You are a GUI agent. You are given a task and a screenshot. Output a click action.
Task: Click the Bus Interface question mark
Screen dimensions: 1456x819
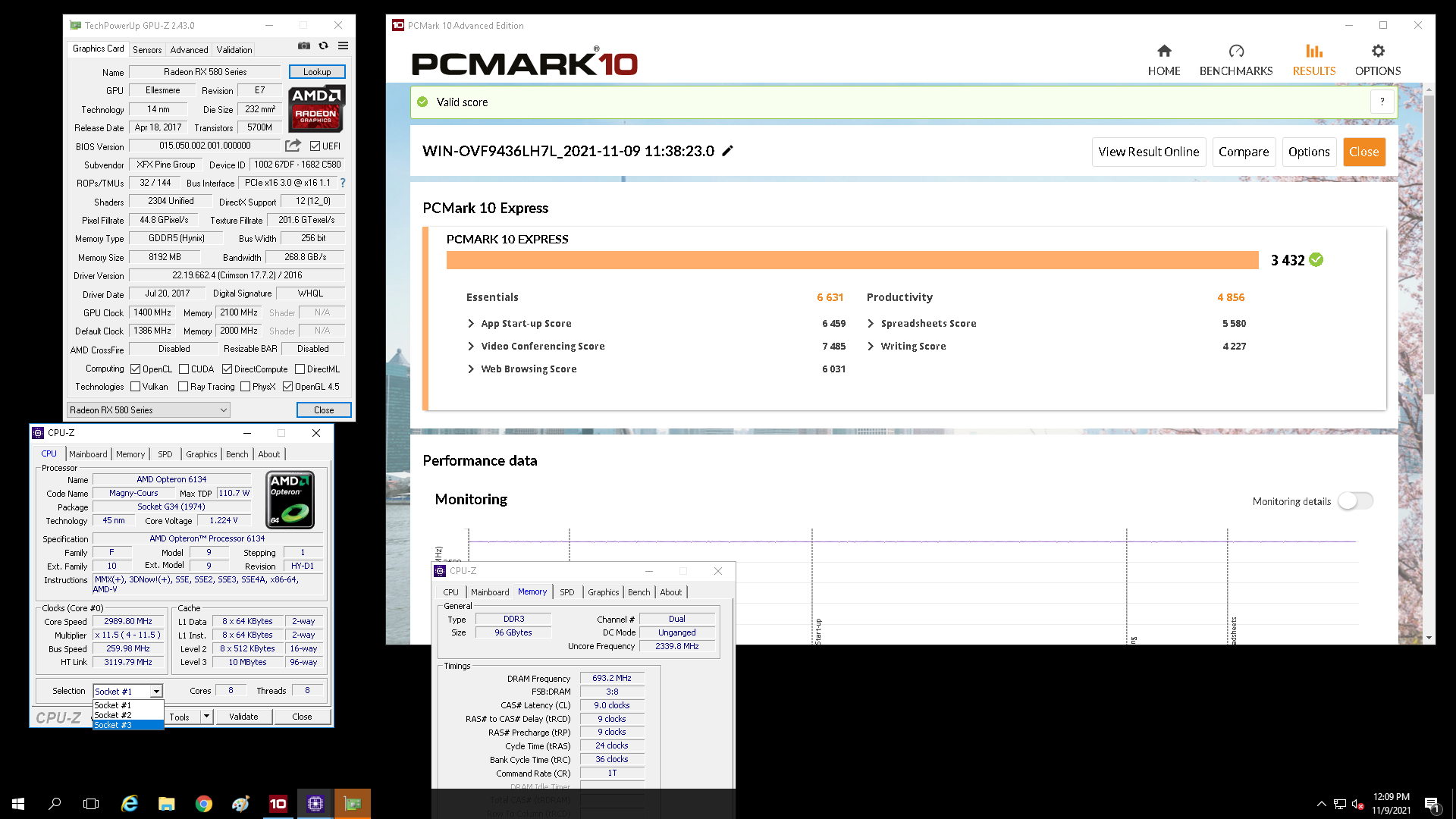[x=343, y=183]
